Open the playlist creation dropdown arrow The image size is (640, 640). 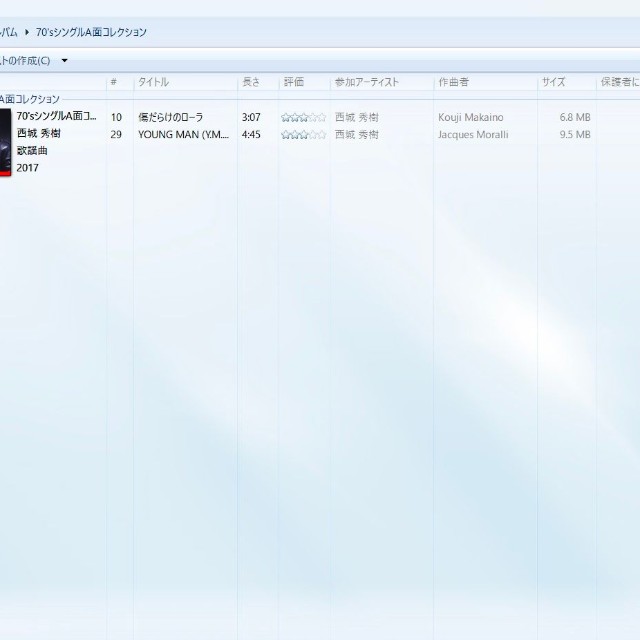point(65,61)
